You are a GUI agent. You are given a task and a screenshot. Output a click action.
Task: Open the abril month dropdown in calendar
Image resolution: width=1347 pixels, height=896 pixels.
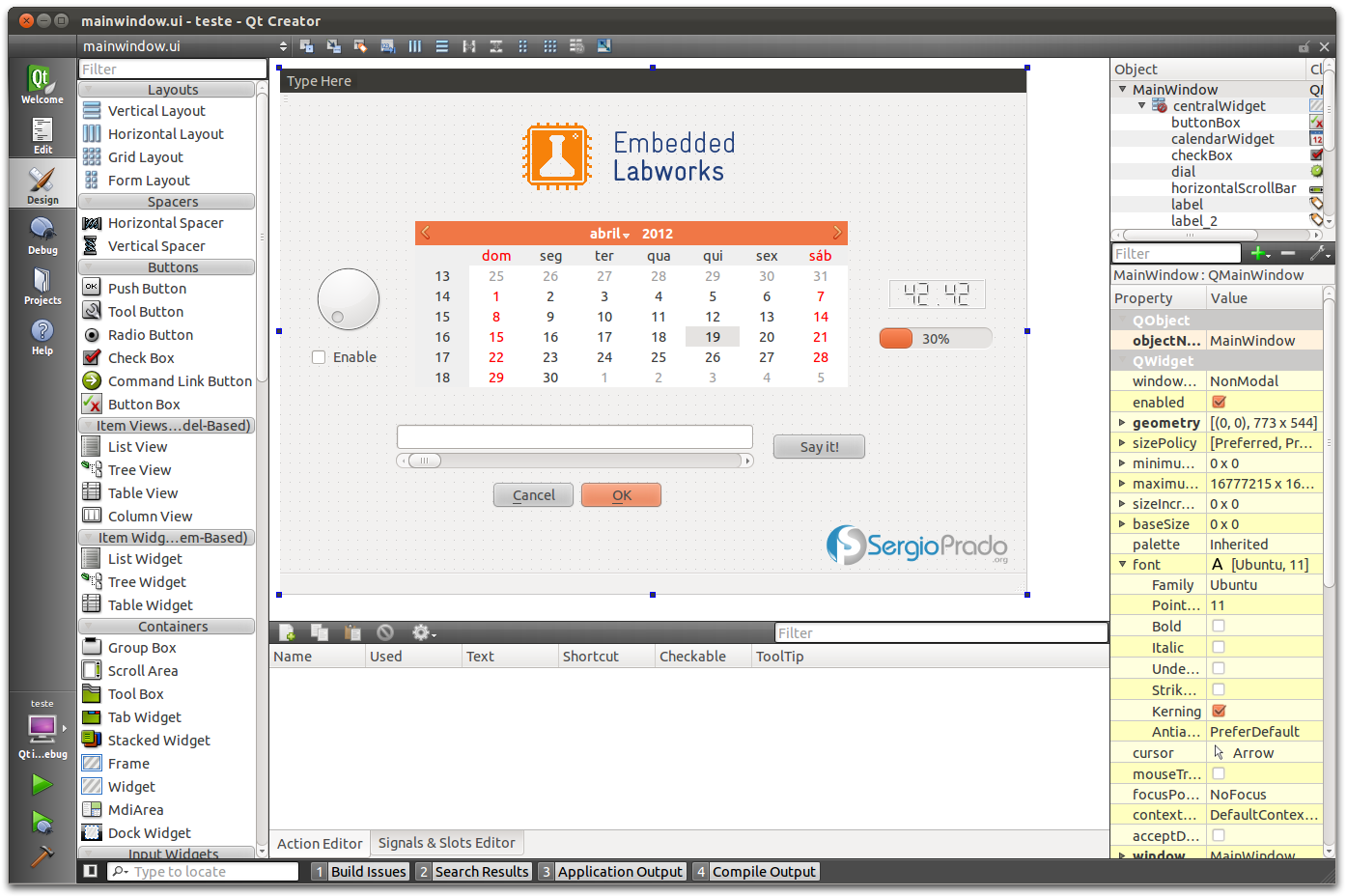609,234
